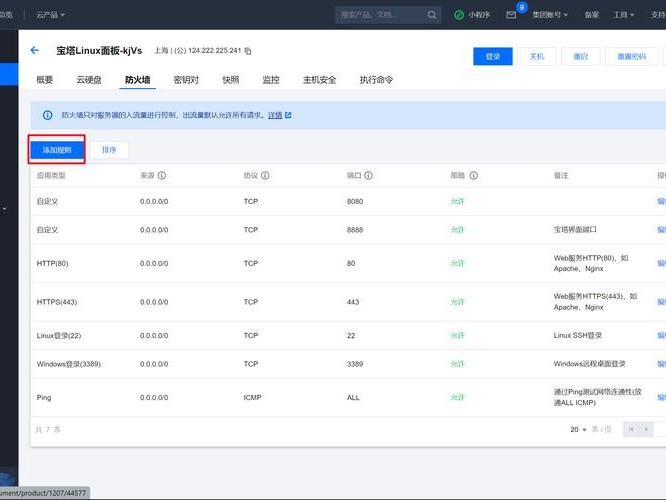The image size is (666, 500).
Task: Select the HTTP(80) application type cell
Action: (x=52, y=263)
